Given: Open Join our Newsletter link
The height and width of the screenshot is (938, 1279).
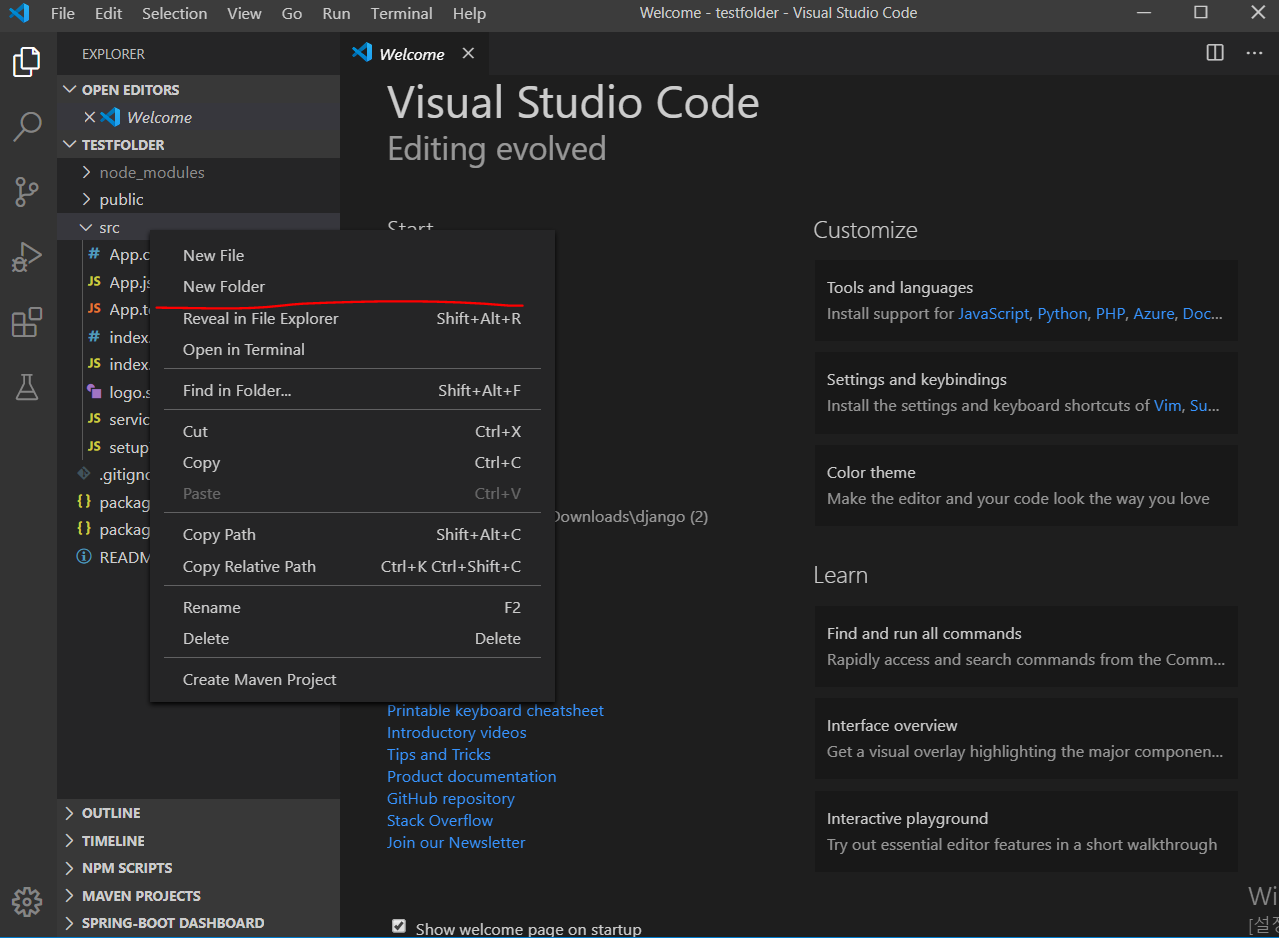Looking at the screenshot, I should coord(456,842).
